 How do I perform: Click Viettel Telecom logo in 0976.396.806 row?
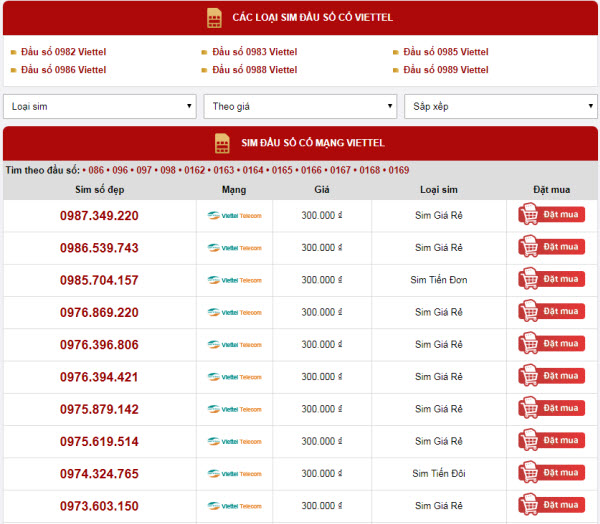point(235,345)
